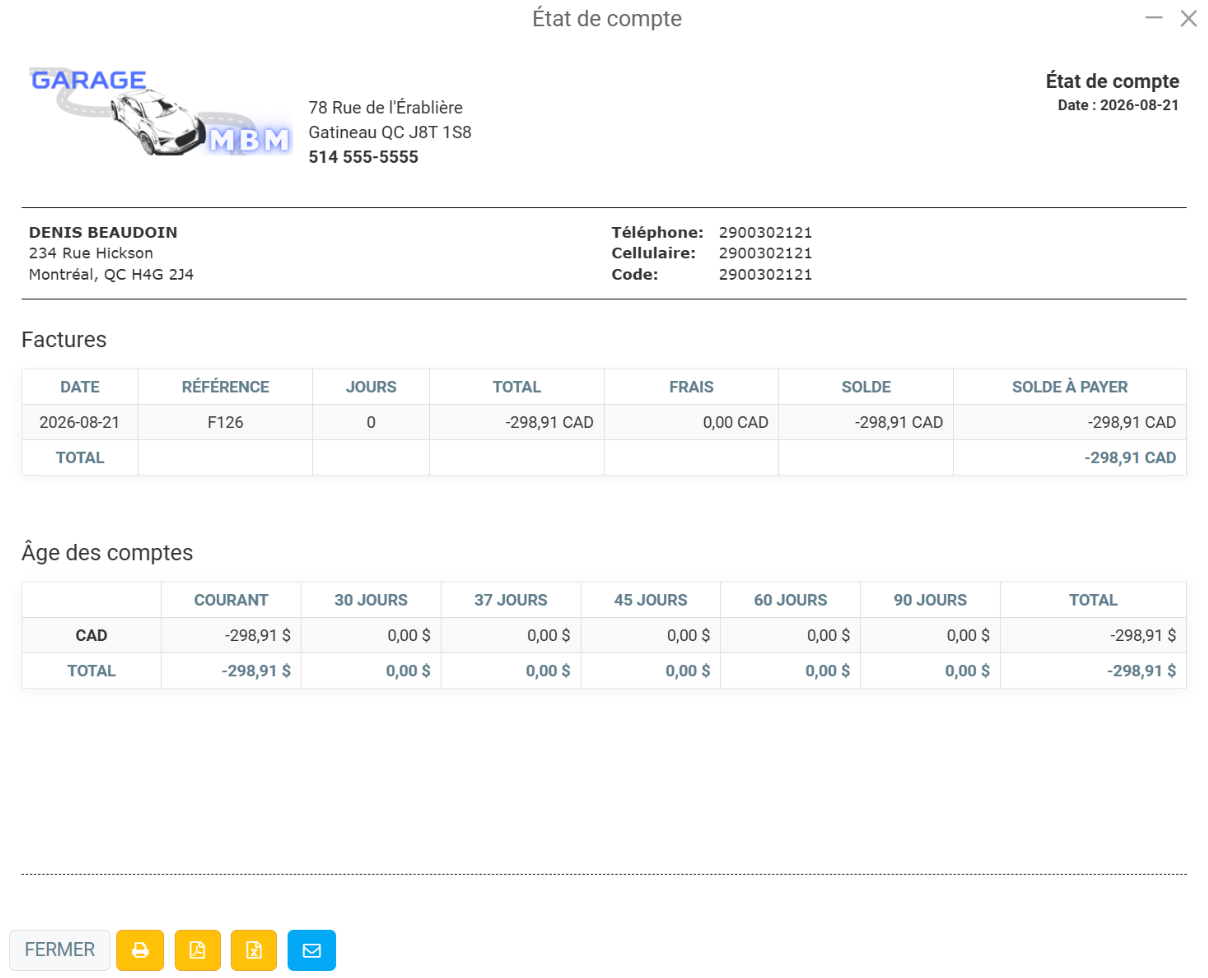This screenshot has height=978, width=1208.
Task: Click TOTAL column header in Âge des comptes
Action: (1094, 600)
